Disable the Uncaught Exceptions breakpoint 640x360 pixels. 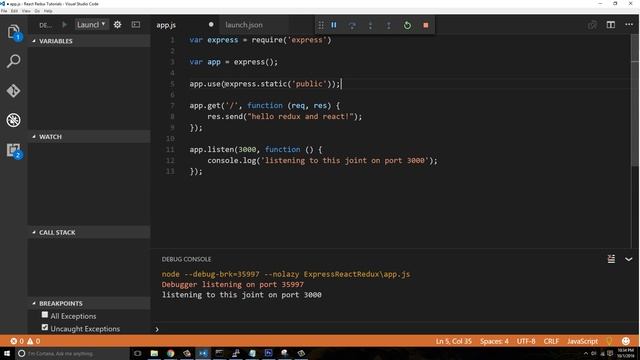click(45, 327)
